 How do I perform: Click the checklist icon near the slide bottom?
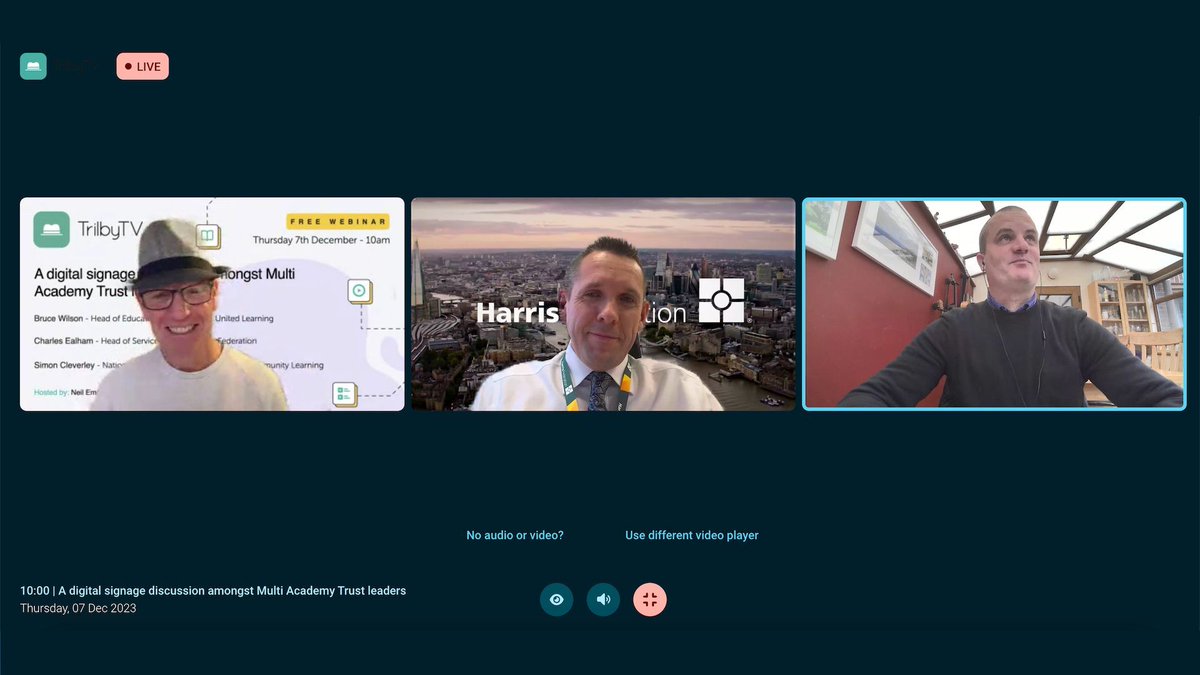343,395
